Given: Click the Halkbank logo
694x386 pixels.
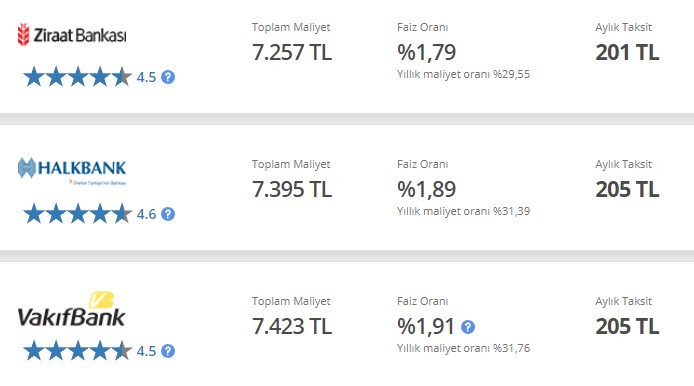Looking at the screenshot, I should click(x=72, y=171).
